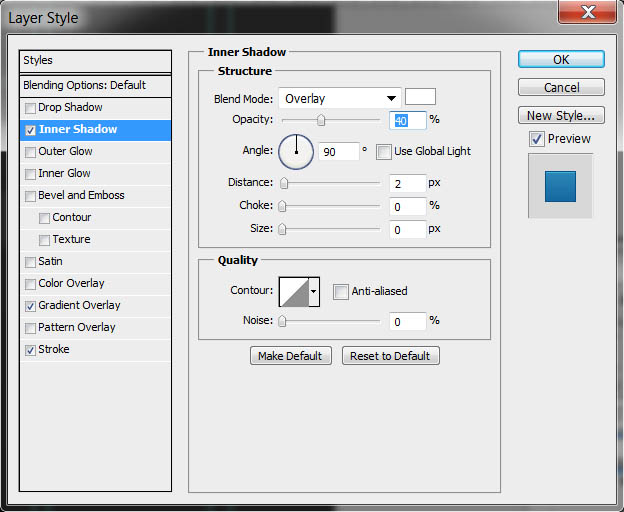Select the Drop Shadow style entry

point(70,107)
